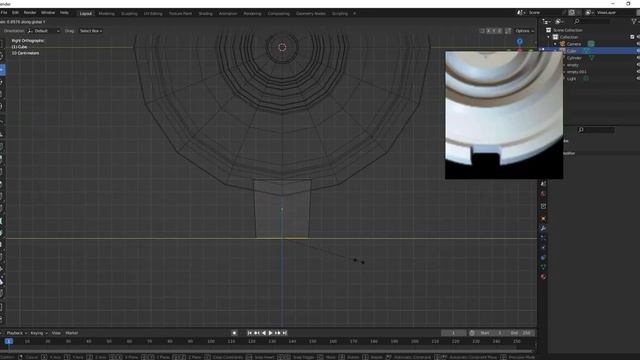Expand the Camera tree row

coord(555,44)
